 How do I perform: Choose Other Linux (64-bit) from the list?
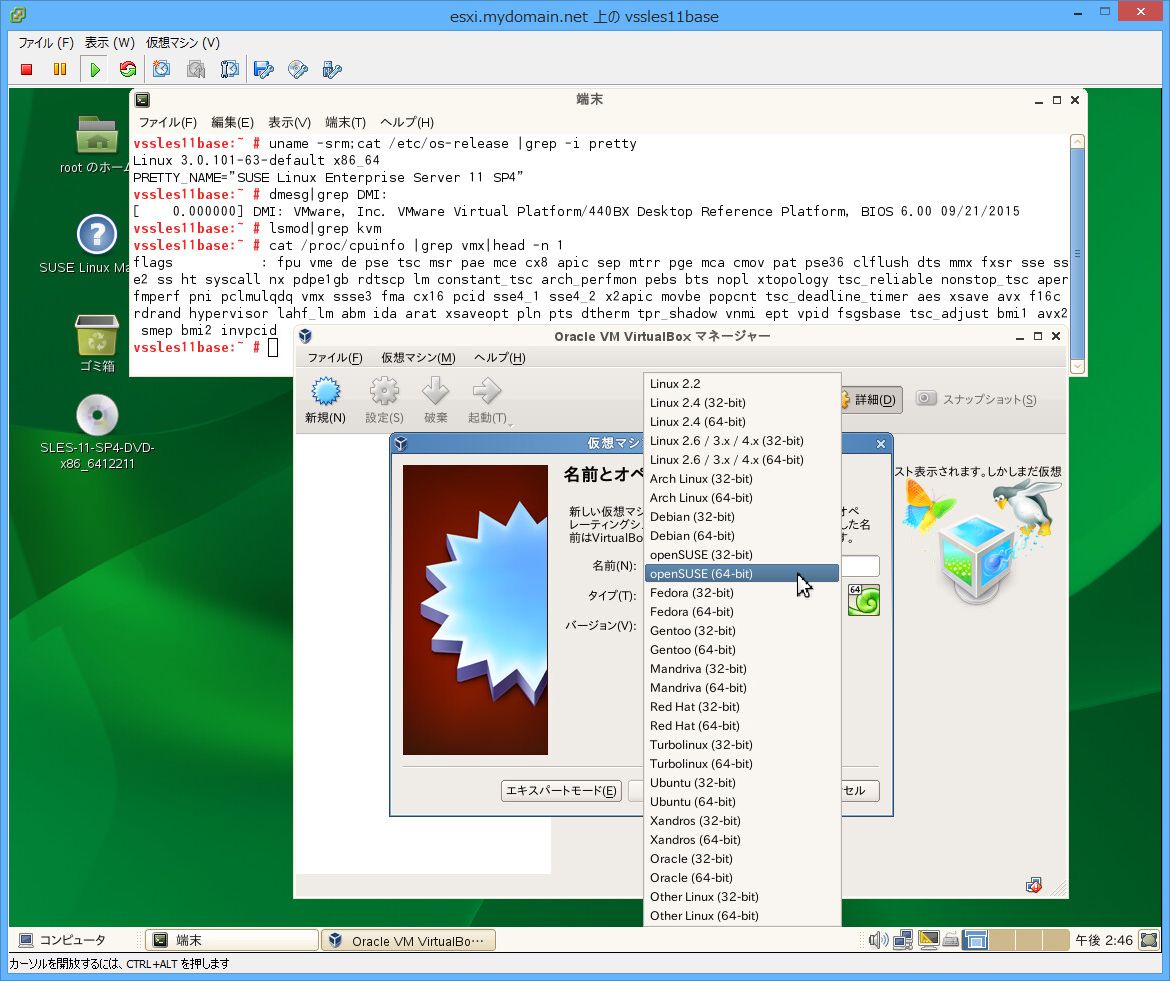[x=742, y=916]
